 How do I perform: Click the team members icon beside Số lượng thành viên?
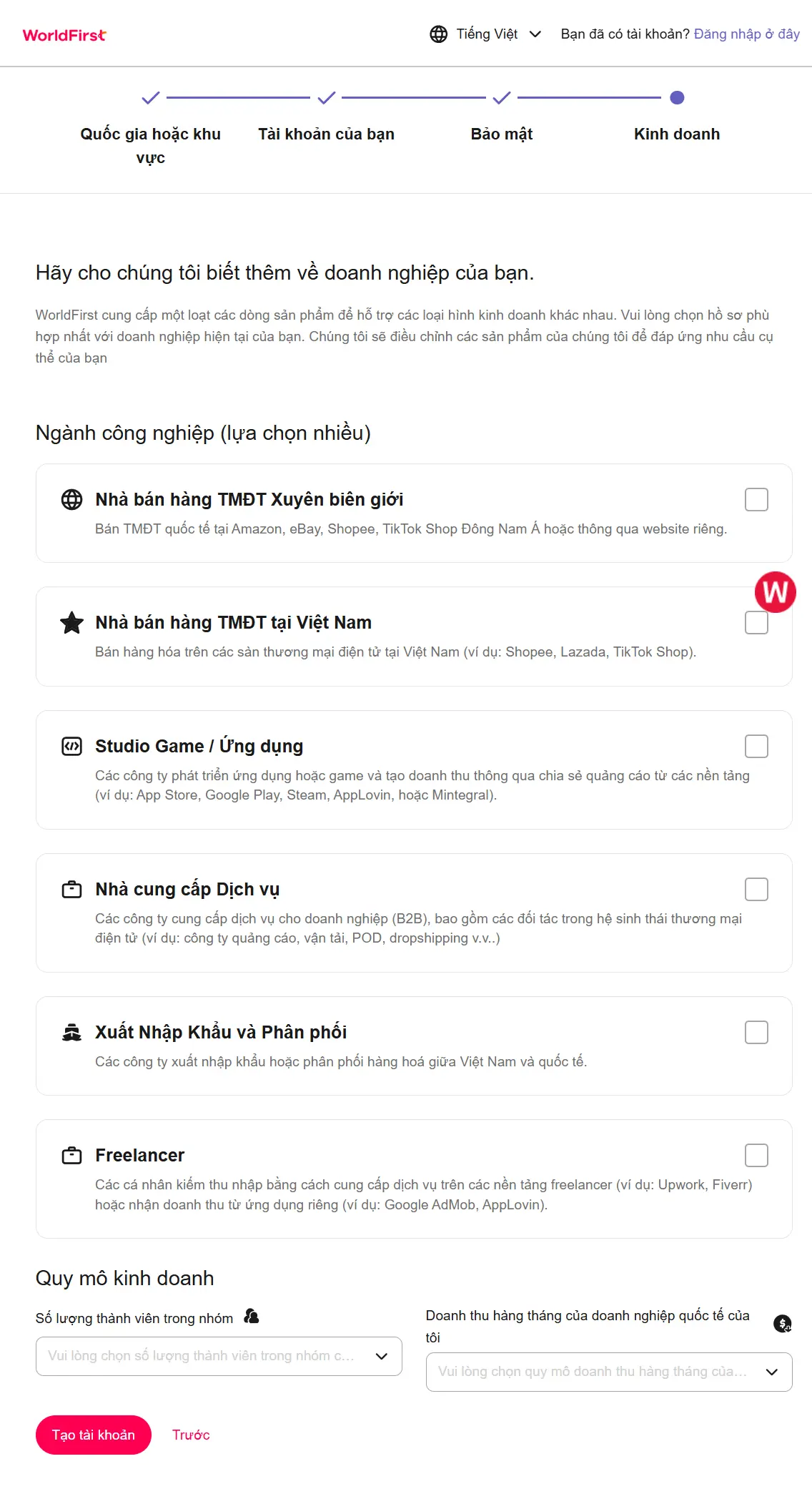[x=251, y=1316]
